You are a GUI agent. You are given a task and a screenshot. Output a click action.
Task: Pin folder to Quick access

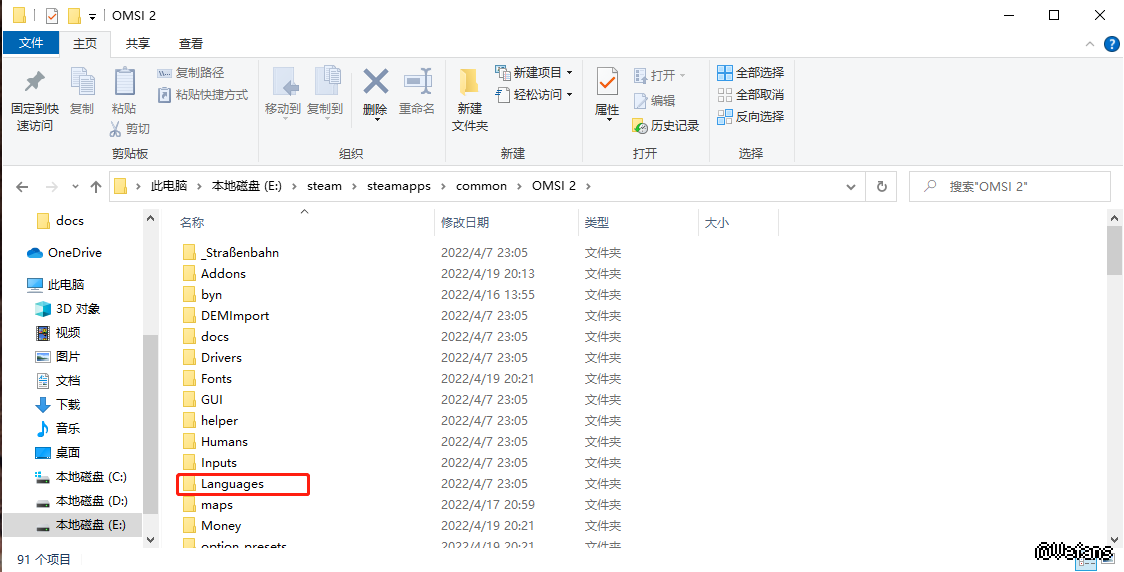point(34,100)
